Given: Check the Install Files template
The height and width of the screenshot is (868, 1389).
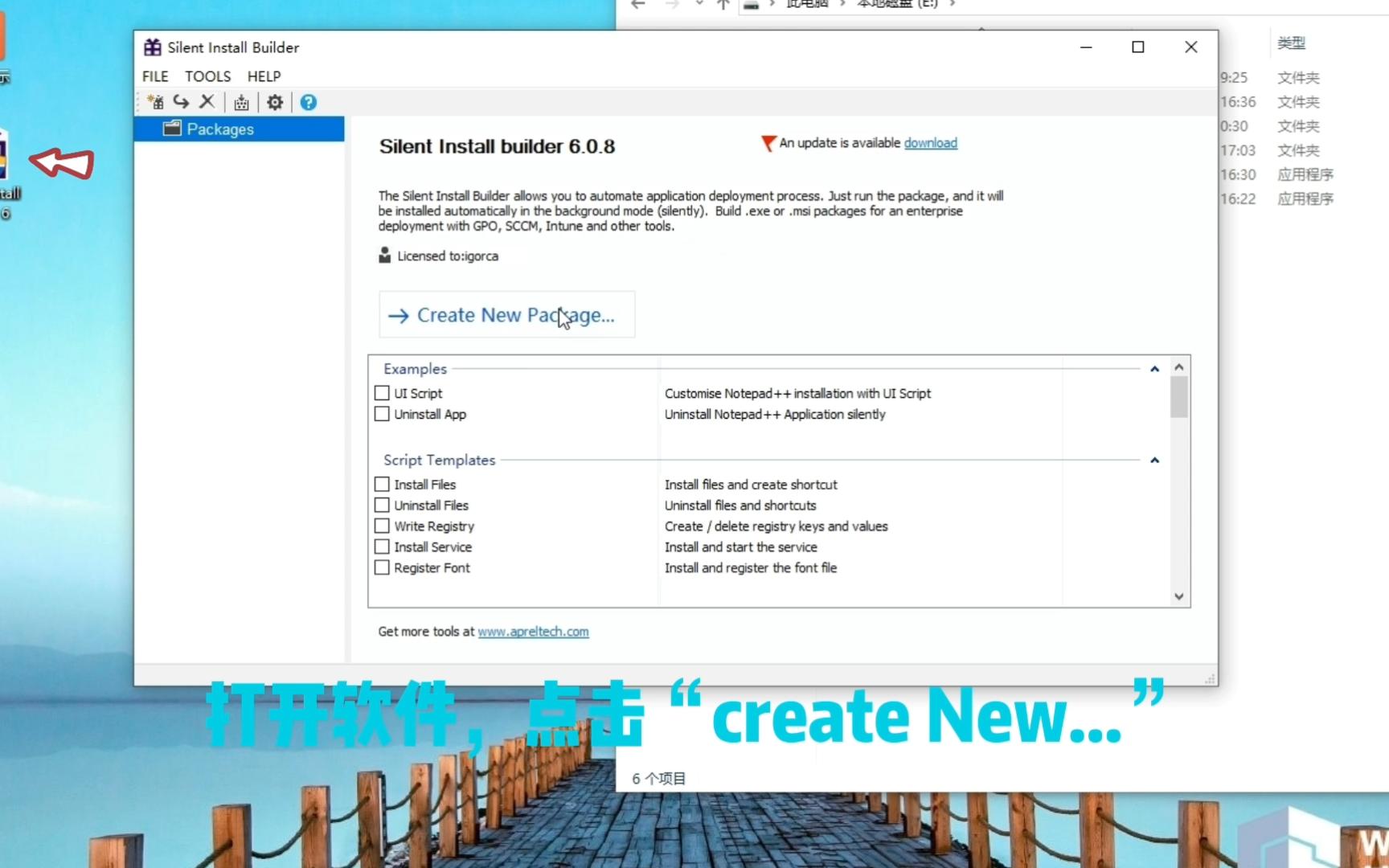Looking at the screenshot, I should (382, 485).
